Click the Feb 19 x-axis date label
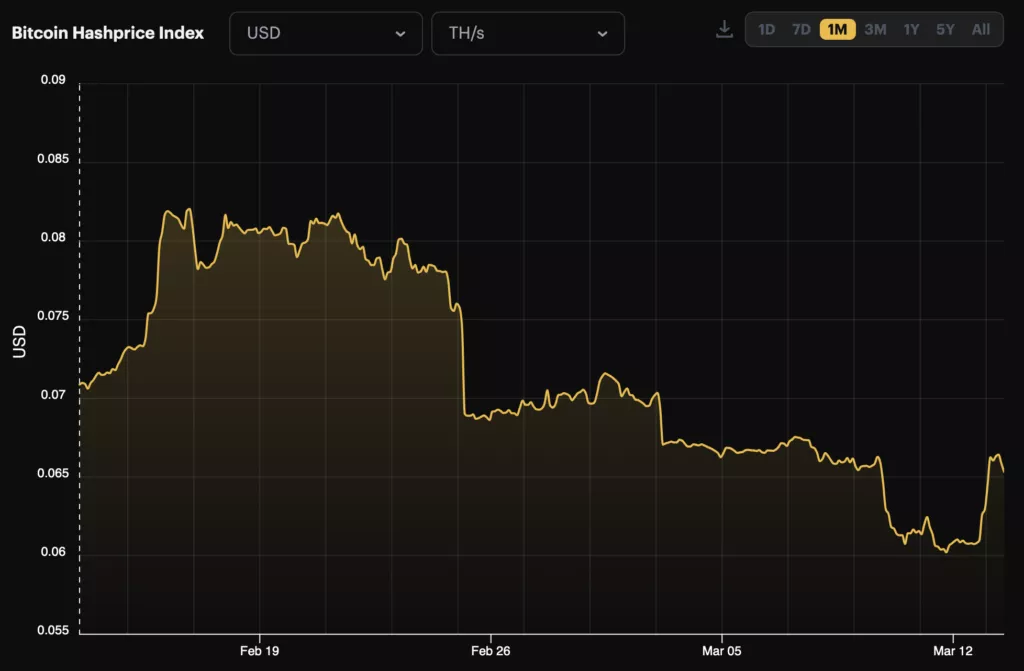The height and width of the screenshot is (671, 1024). pos(259,651)
